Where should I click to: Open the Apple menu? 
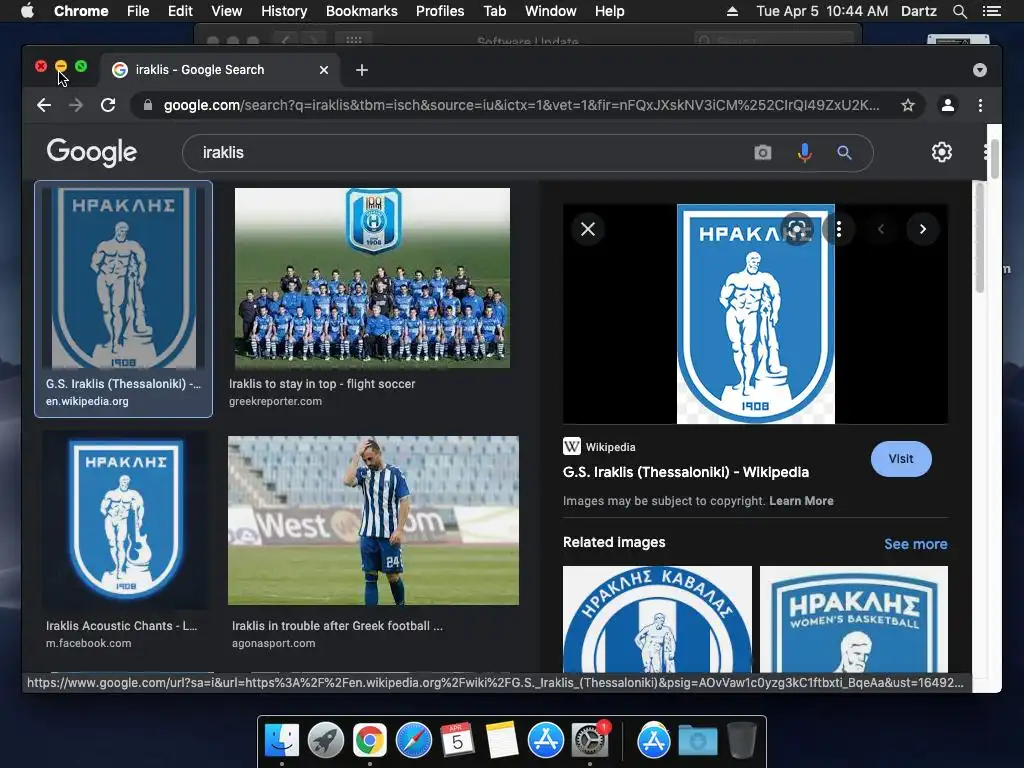point(27,11)
